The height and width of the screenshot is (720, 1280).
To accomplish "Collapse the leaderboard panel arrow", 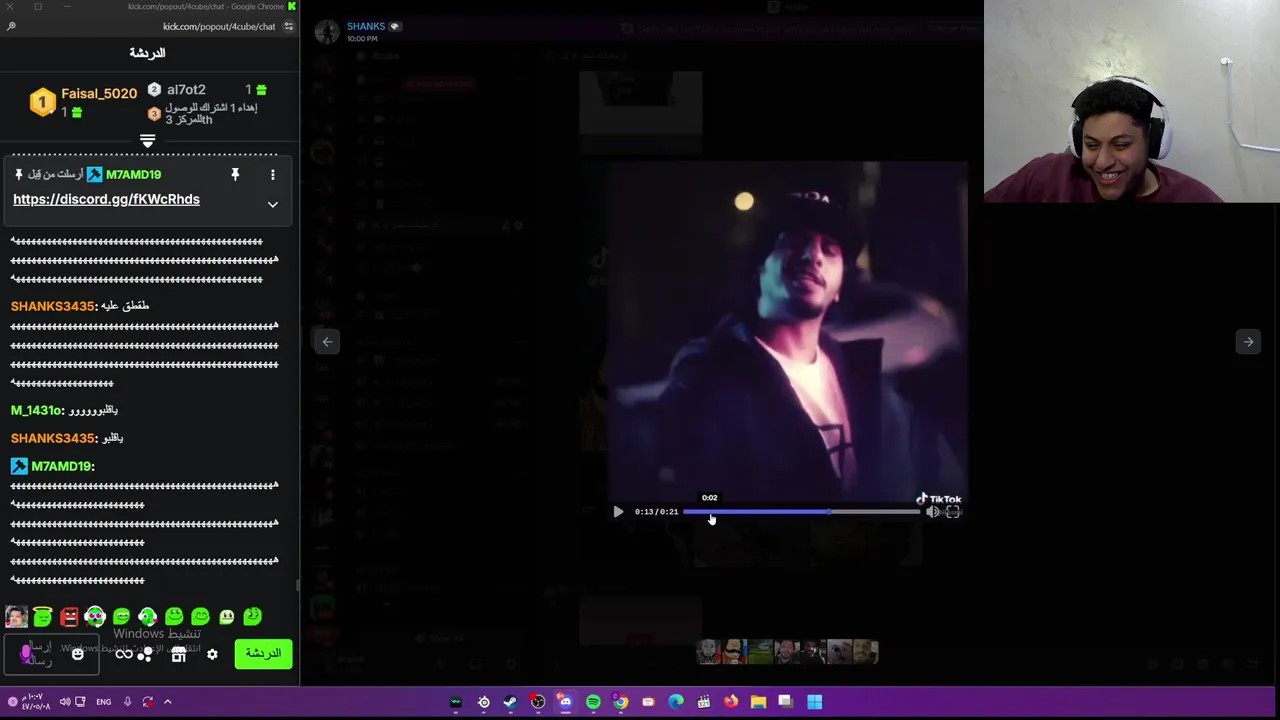I will pos(147,141).
